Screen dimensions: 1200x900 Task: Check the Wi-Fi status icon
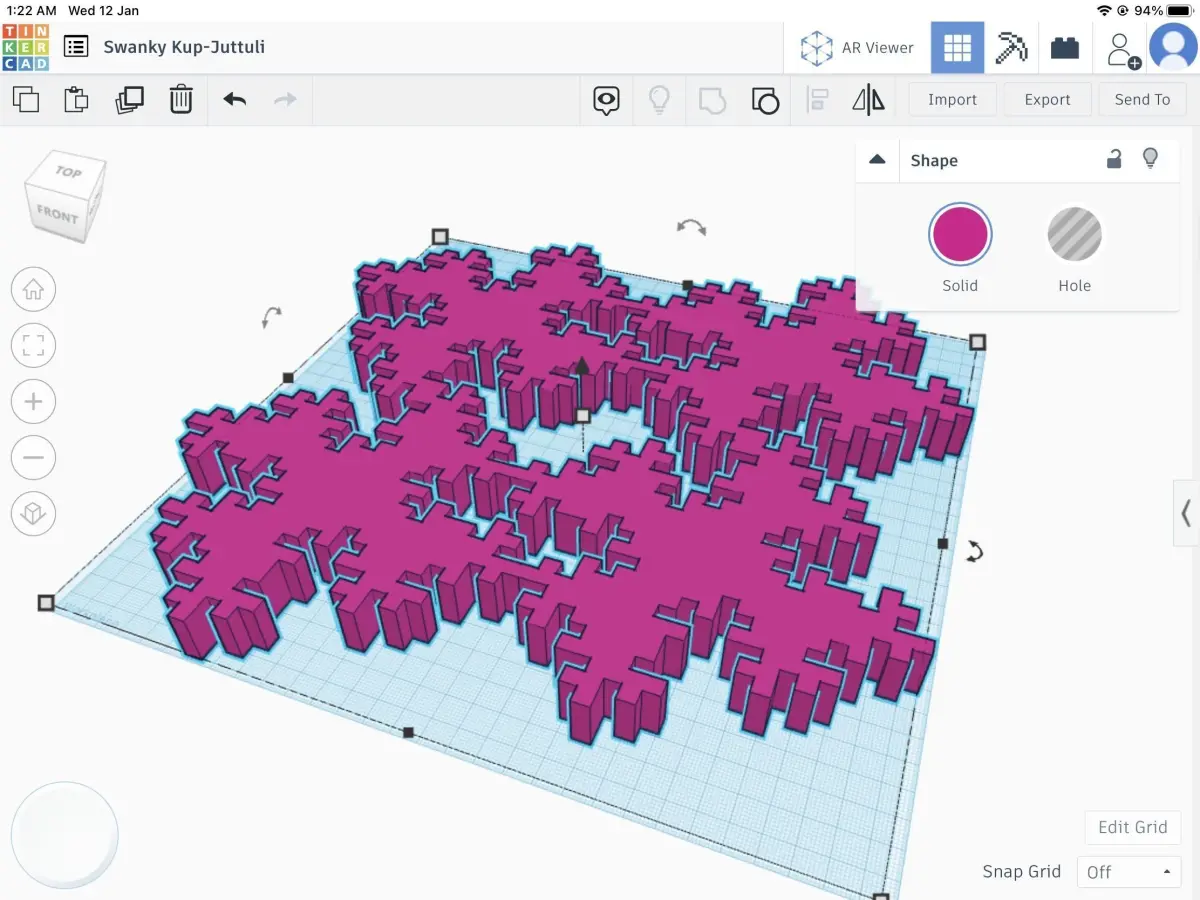point(1104,10)
